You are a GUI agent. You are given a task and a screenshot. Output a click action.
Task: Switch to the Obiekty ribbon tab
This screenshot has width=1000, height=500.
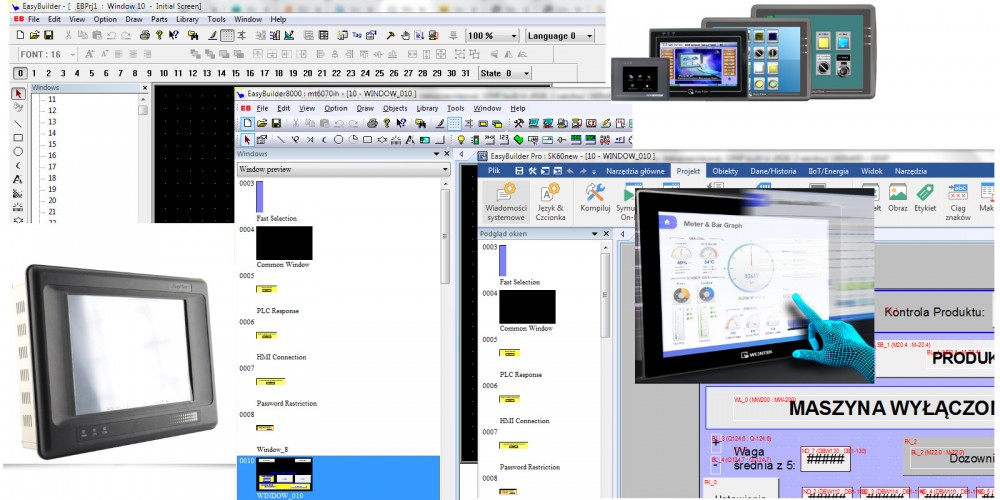(x=725, y=171)
